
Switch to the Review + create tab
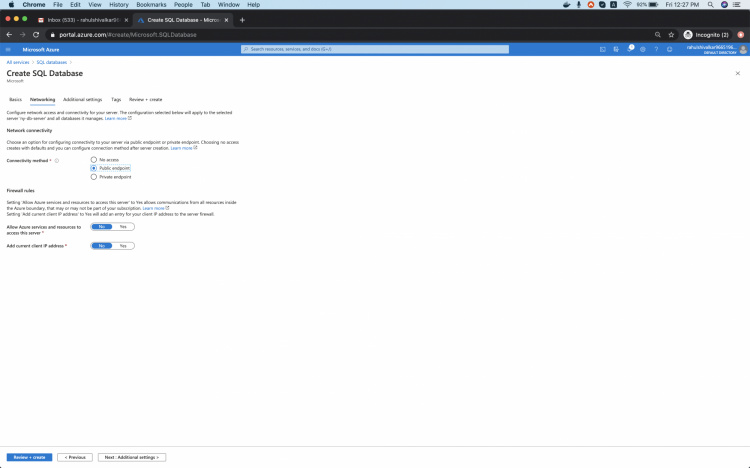pyautogui.click(x=145, y=99)
